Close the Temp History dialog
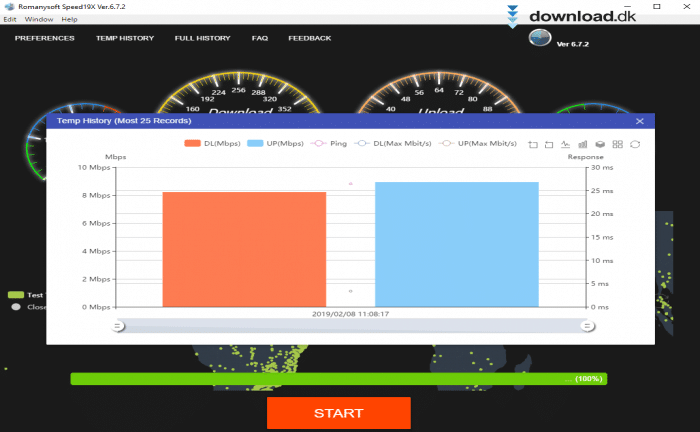 640,121
